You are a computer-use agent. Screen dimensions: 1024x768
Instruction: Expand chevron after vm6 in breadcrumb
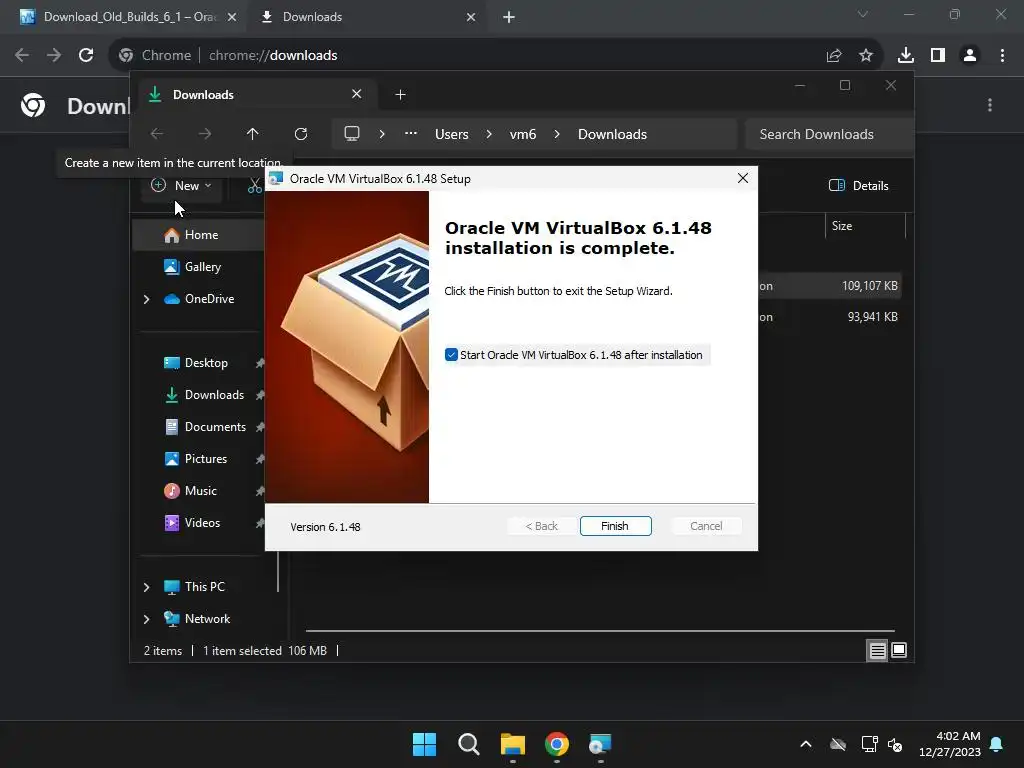tap(557, 134)
